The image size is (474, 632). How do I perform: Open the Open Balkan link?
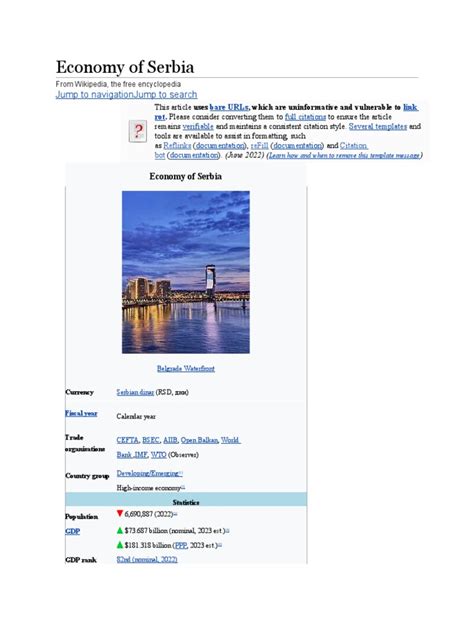pyautogui.click(x=199, y=440)
